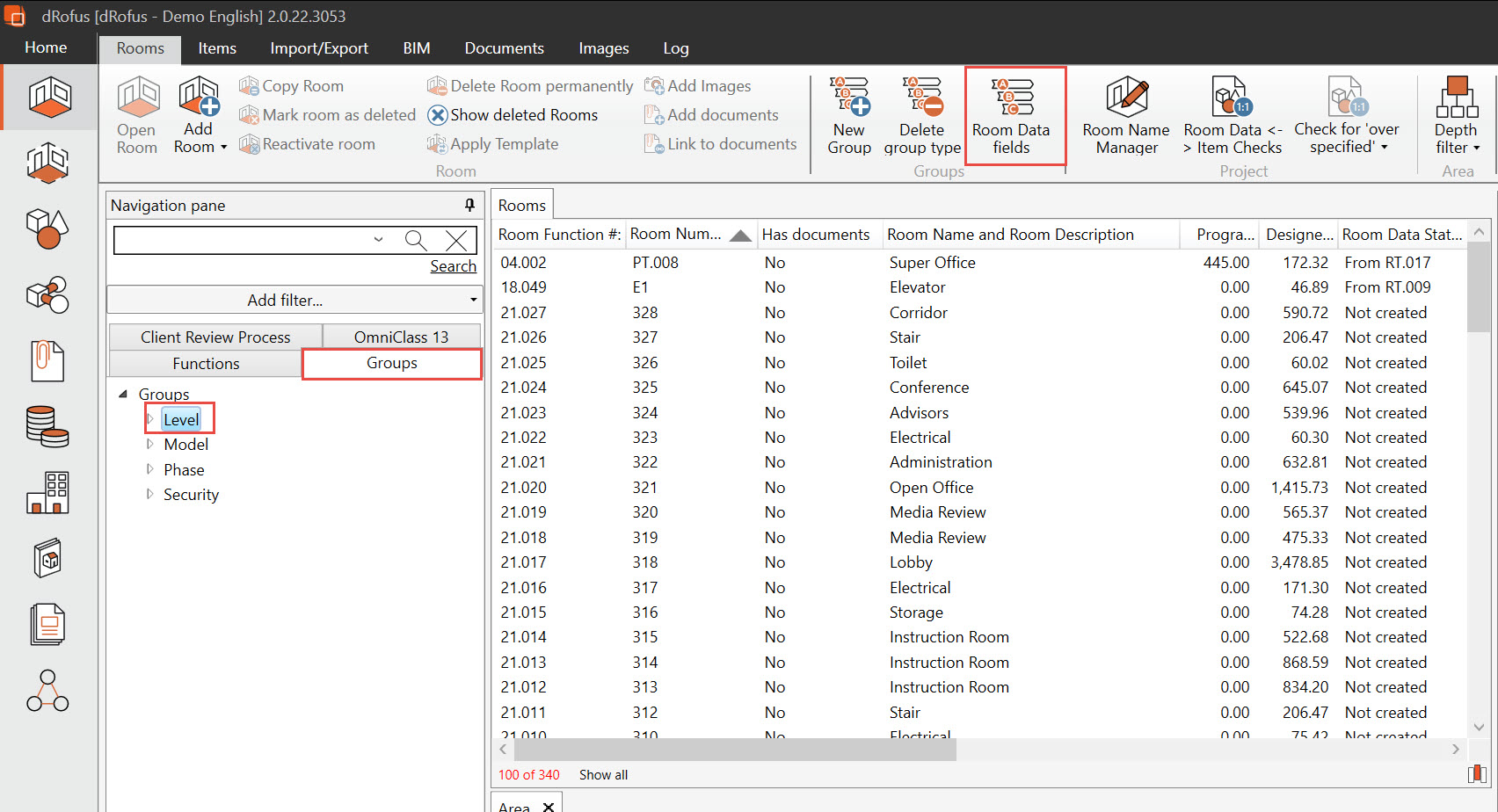This screenshot has width=1498, height=812.
Task: Select the OmniClass 13 navigation tab
Action: (401, 337)
